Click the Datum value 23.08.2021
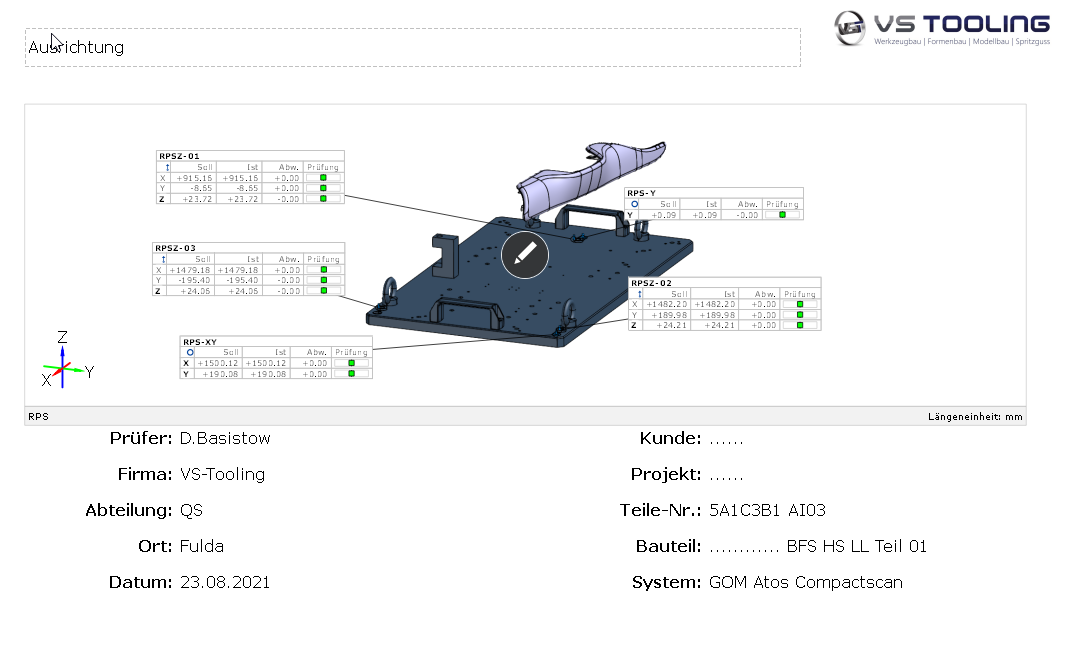This screenshot has height=646, width=1065. point(225,582)
